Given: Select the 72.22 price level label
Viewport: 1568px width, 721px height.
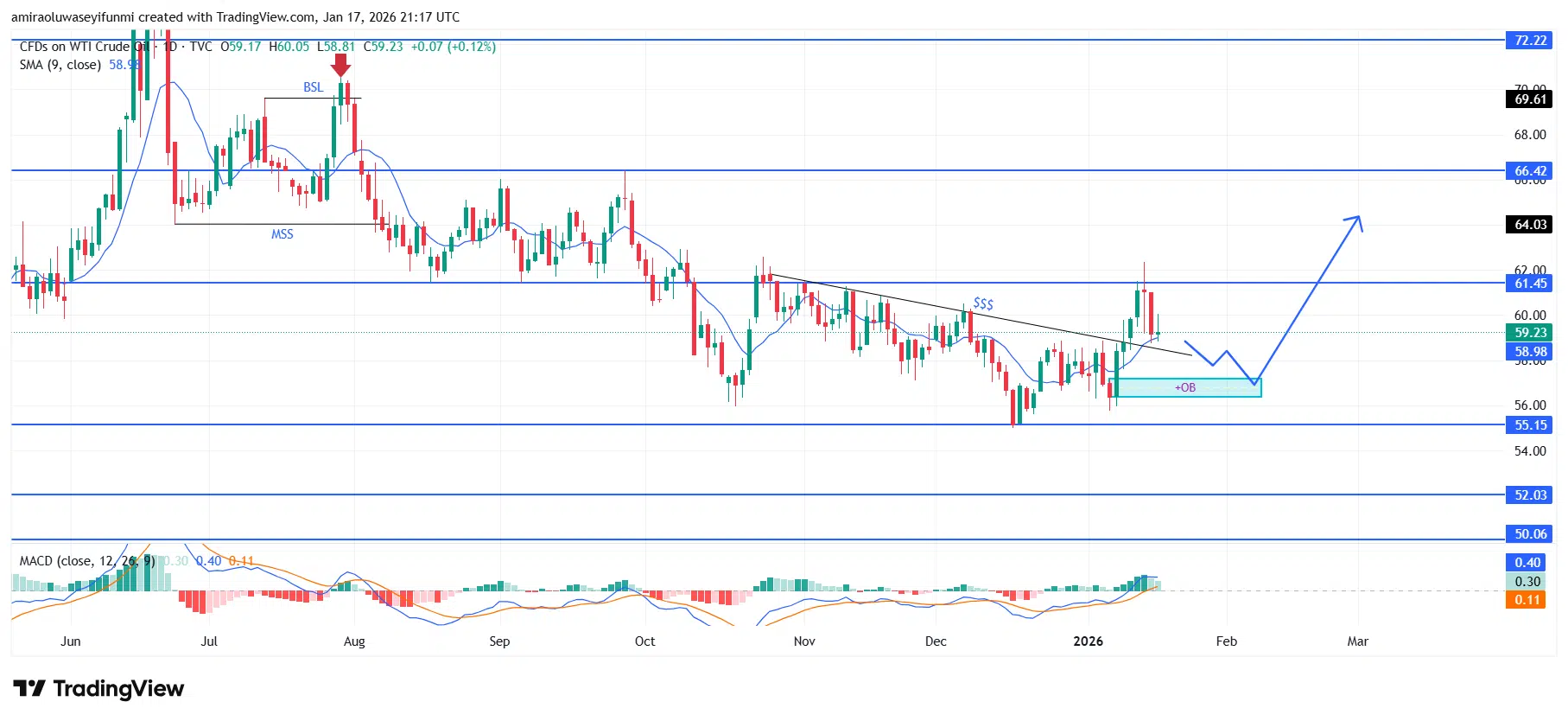Looking at the screenshot, I should point(1530,41).
